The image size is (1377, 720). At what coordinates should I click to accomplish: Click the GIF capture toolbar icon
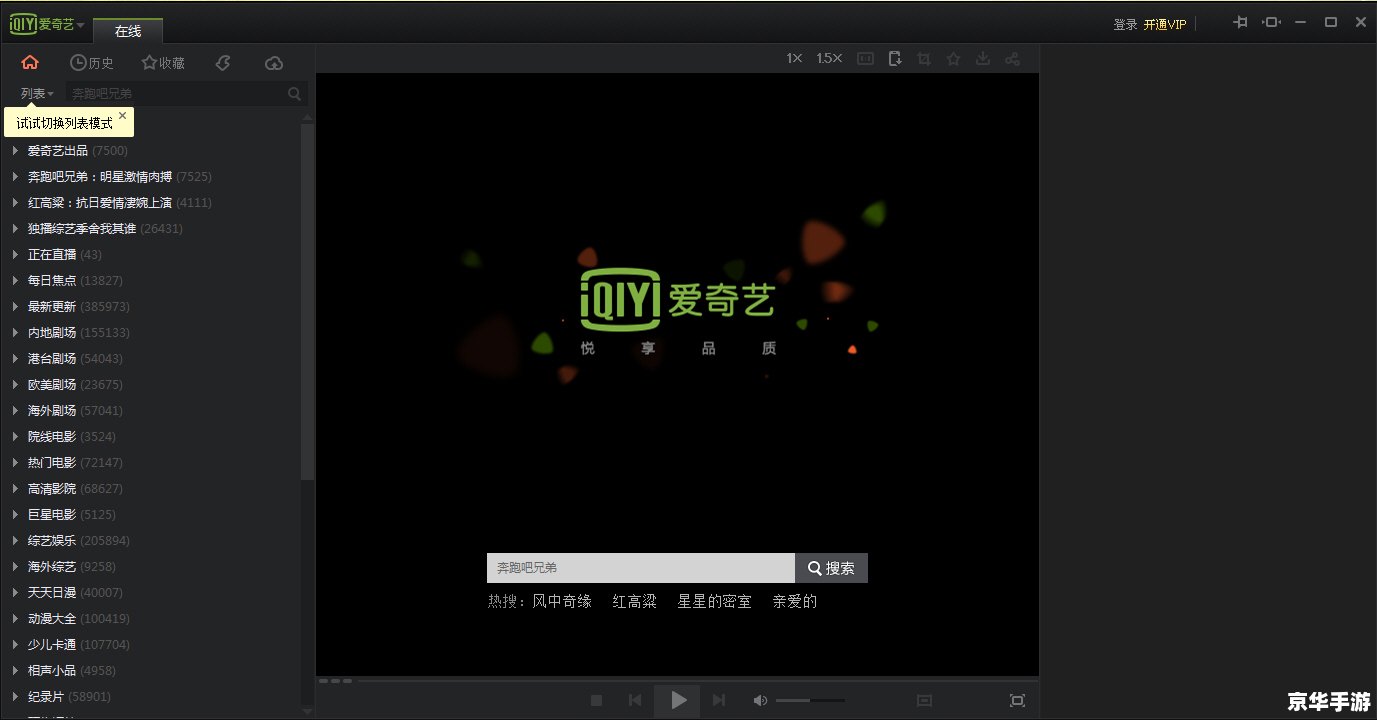pyautogui.click(x=866, y=59)
